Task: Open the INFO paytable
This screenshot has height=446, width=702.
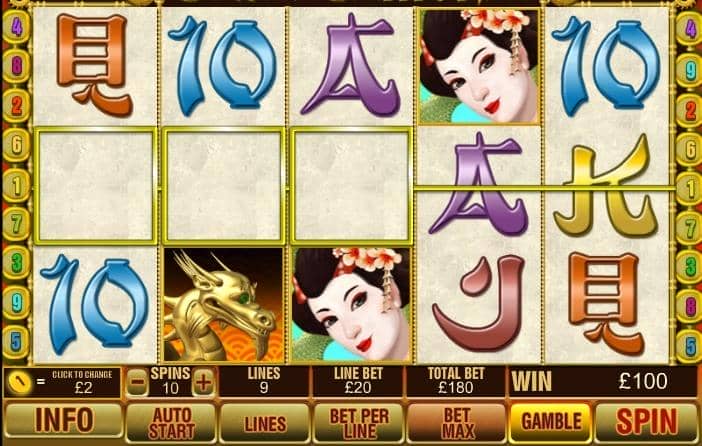Action: click(64, 421)
